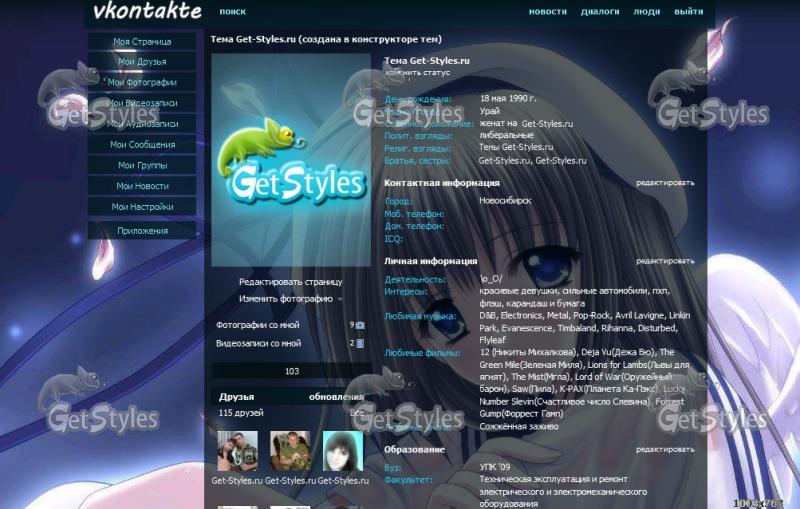
Task: Open диалоги in the top bar
Action: [600, 11]
